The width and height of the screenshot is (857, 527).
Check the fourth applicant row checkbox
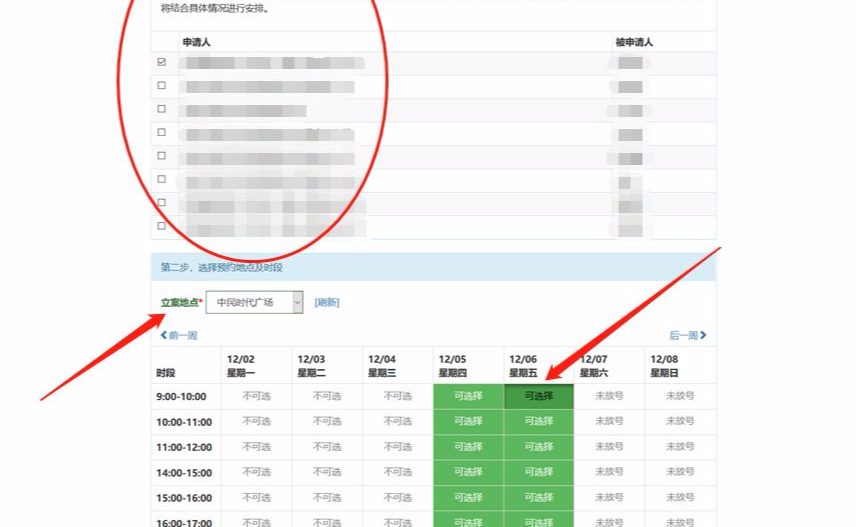(162, 133)
